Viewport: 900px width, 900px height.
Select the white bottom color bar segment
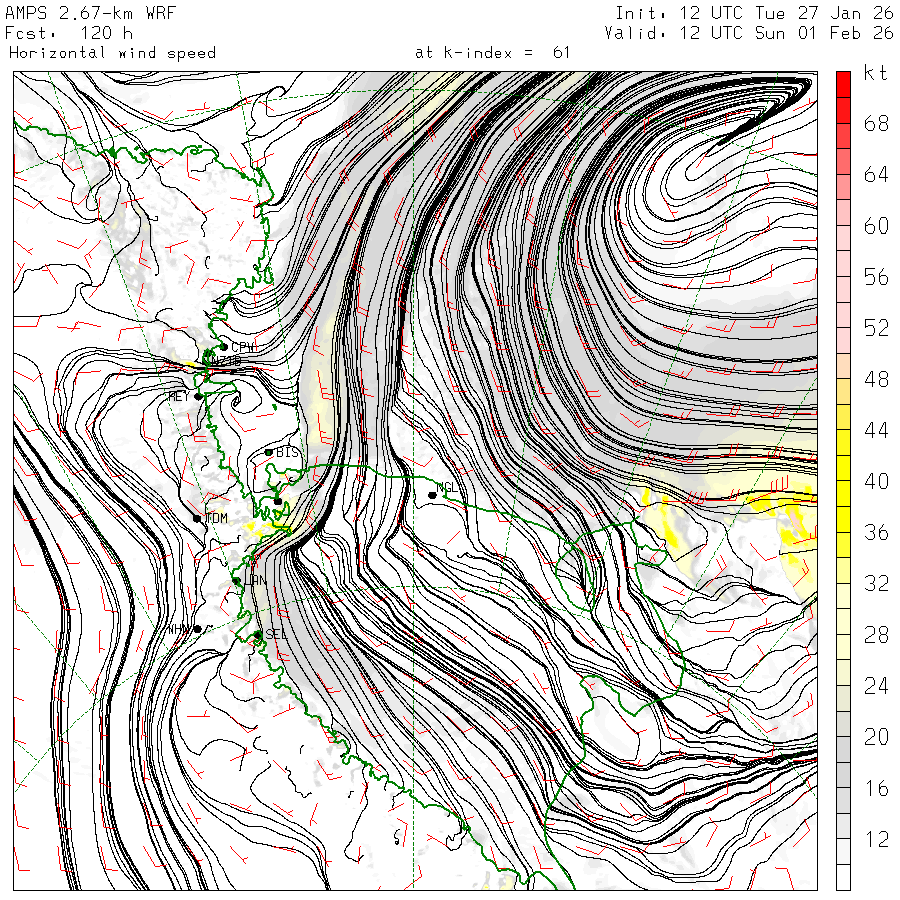pos(843,878)
